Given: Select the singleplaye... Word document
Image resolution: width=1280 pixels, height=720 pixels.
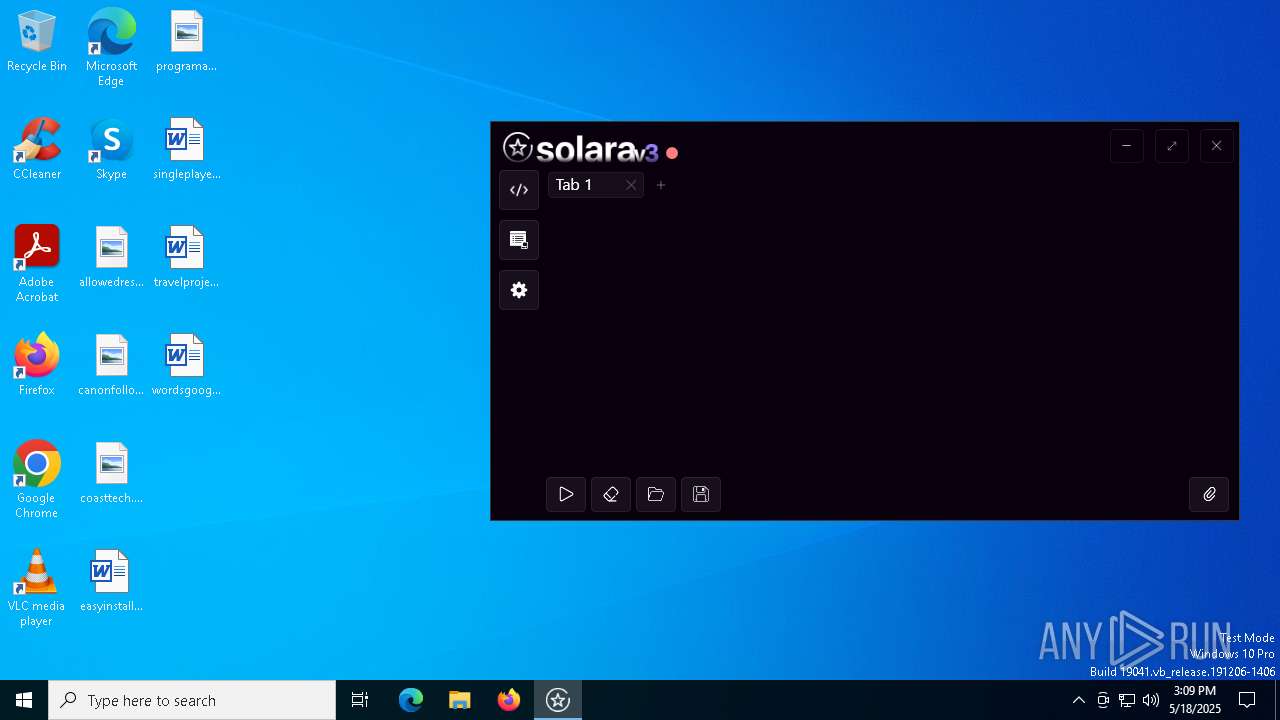Looking at the screenshot, I should coord(186,150).
